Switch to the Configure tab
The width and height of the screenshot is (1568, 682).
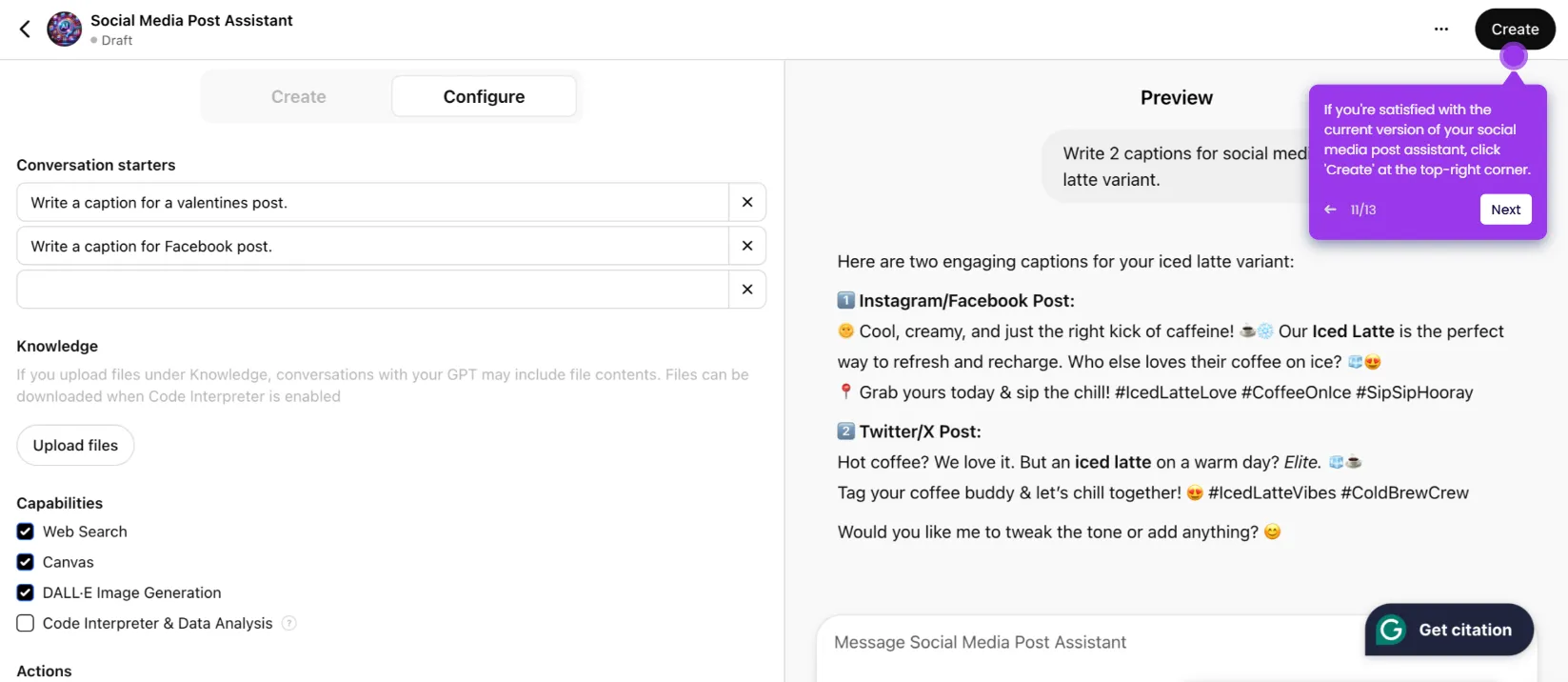tap(484, 96)
